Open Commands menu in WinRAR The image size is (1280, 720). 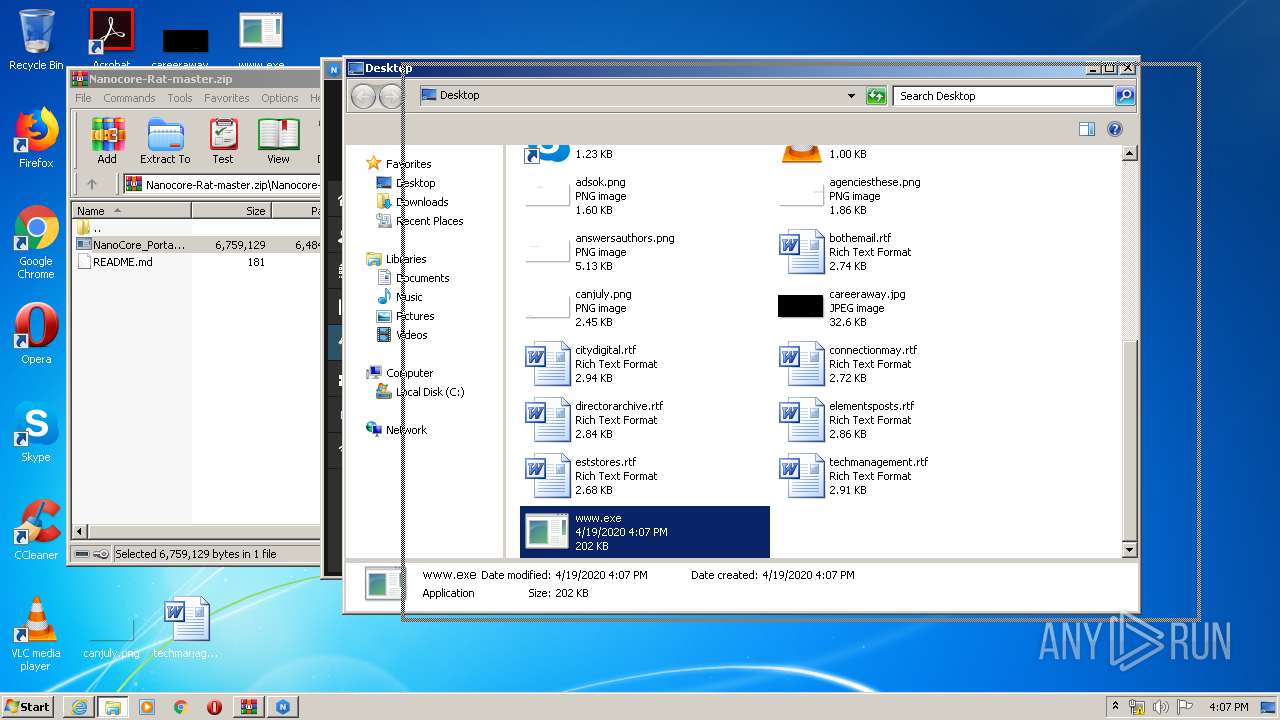click(x=129, y=98)
